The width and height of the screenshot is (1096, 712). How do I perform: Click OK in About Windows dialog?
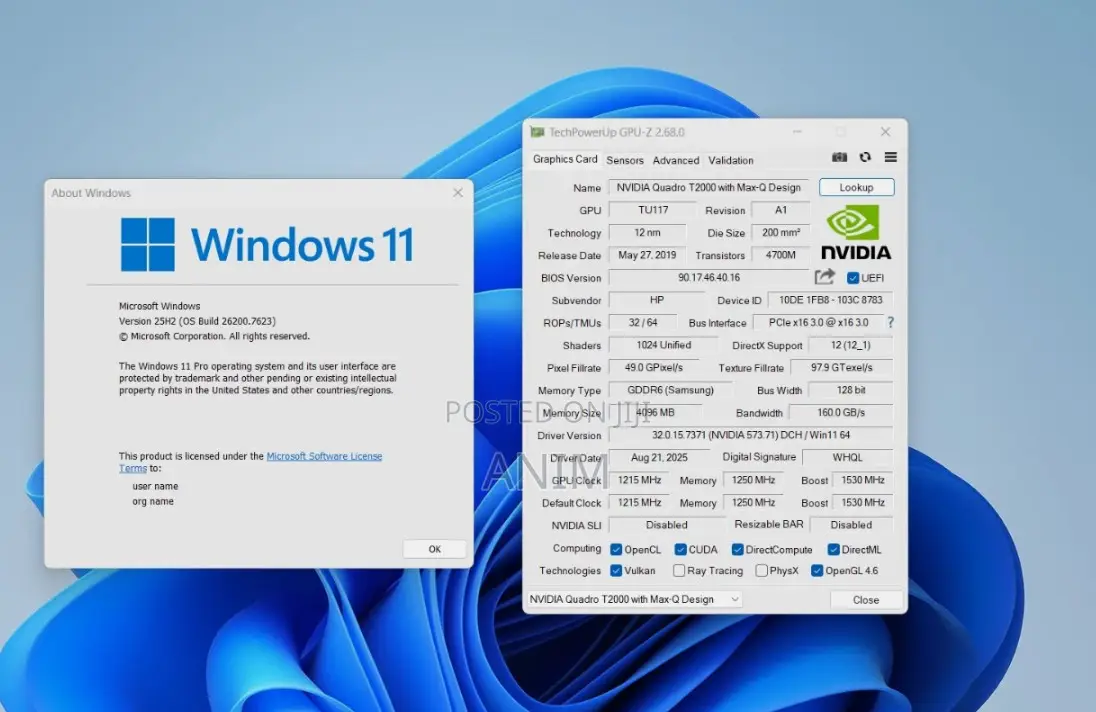(x=435, y=549)
